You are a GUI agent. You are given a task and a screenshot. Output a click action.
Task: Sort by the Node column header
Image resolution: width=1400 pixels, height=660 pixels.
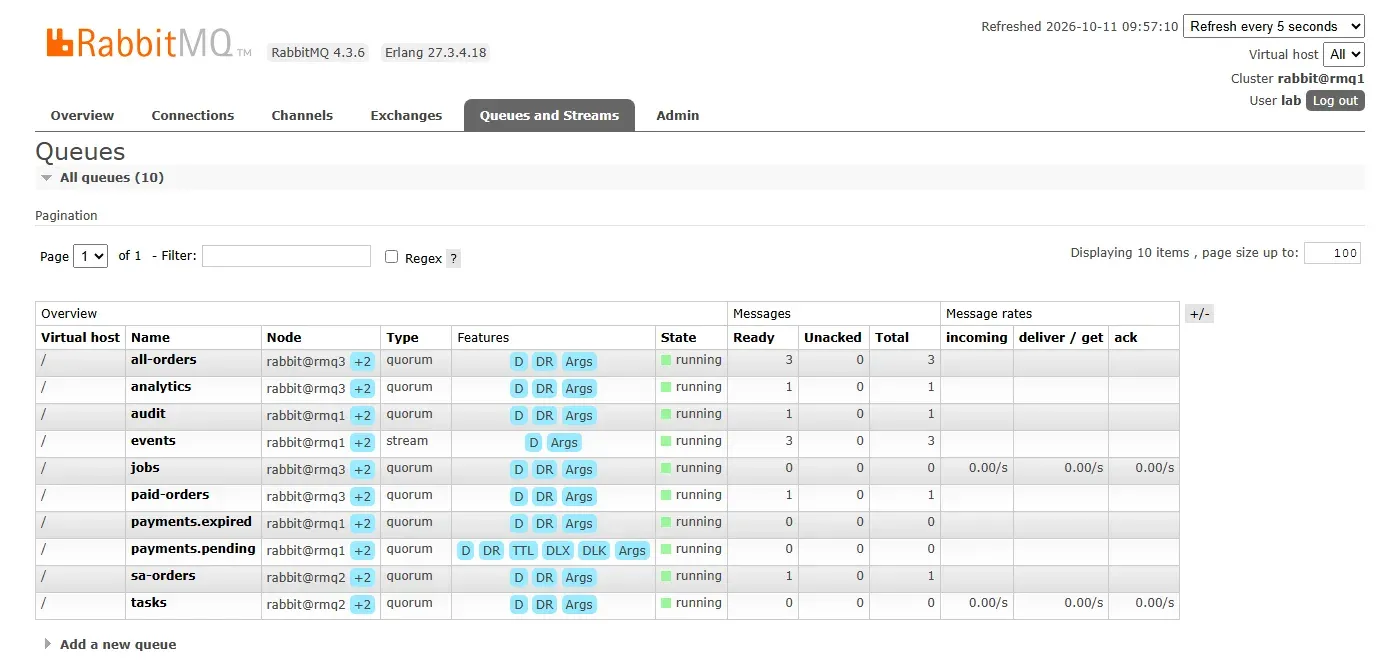tap(284, 338)
